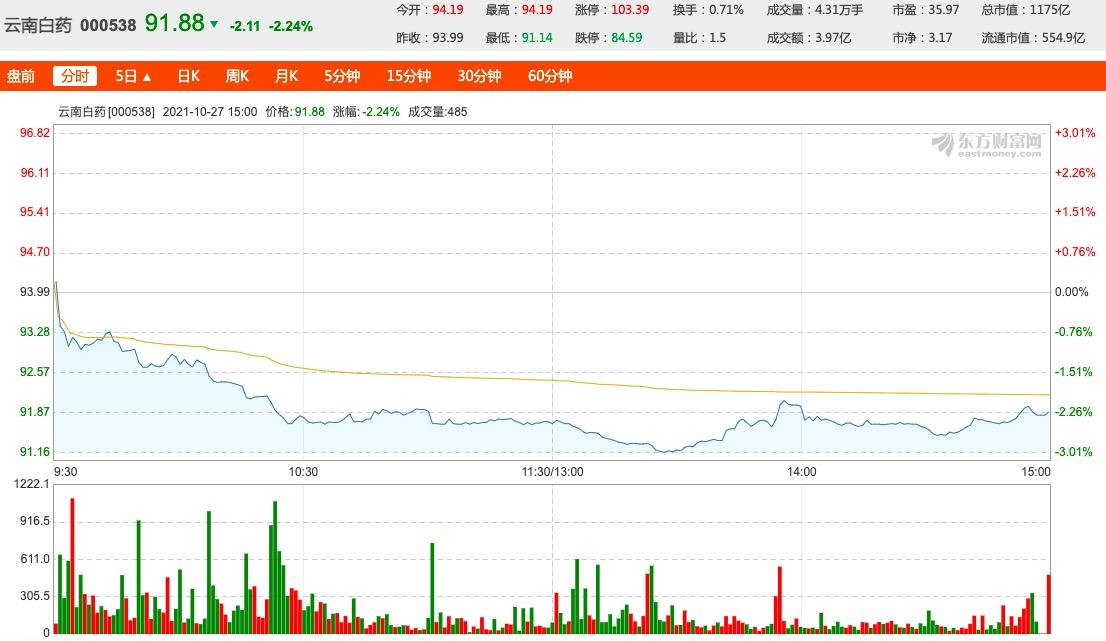Image resolution: width=1106 pixels, height=641 pixels.
Task: Click the -3.01% right axis label
Action: point(1075,451)
